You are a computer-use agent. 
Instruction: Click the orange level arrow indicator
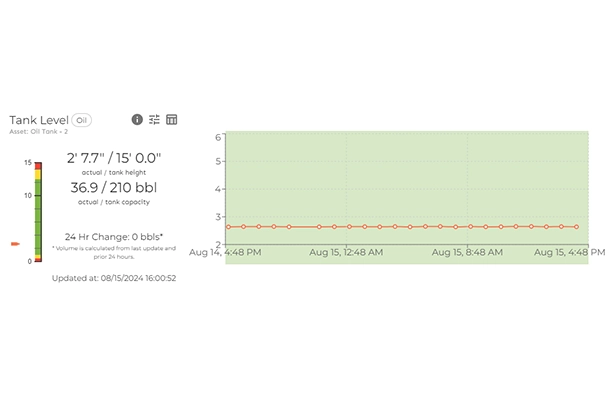15,244
